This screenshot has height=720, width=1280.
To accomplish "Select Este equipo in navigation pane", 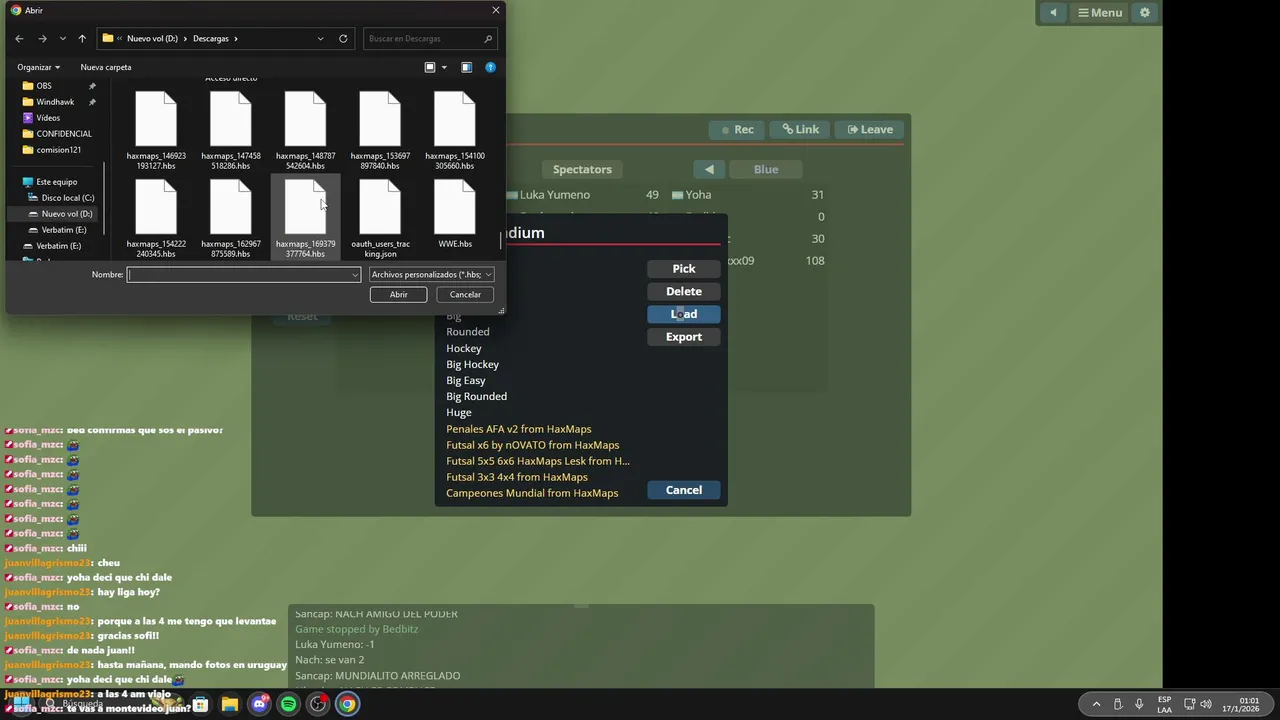I will click(x=56, y=182).
